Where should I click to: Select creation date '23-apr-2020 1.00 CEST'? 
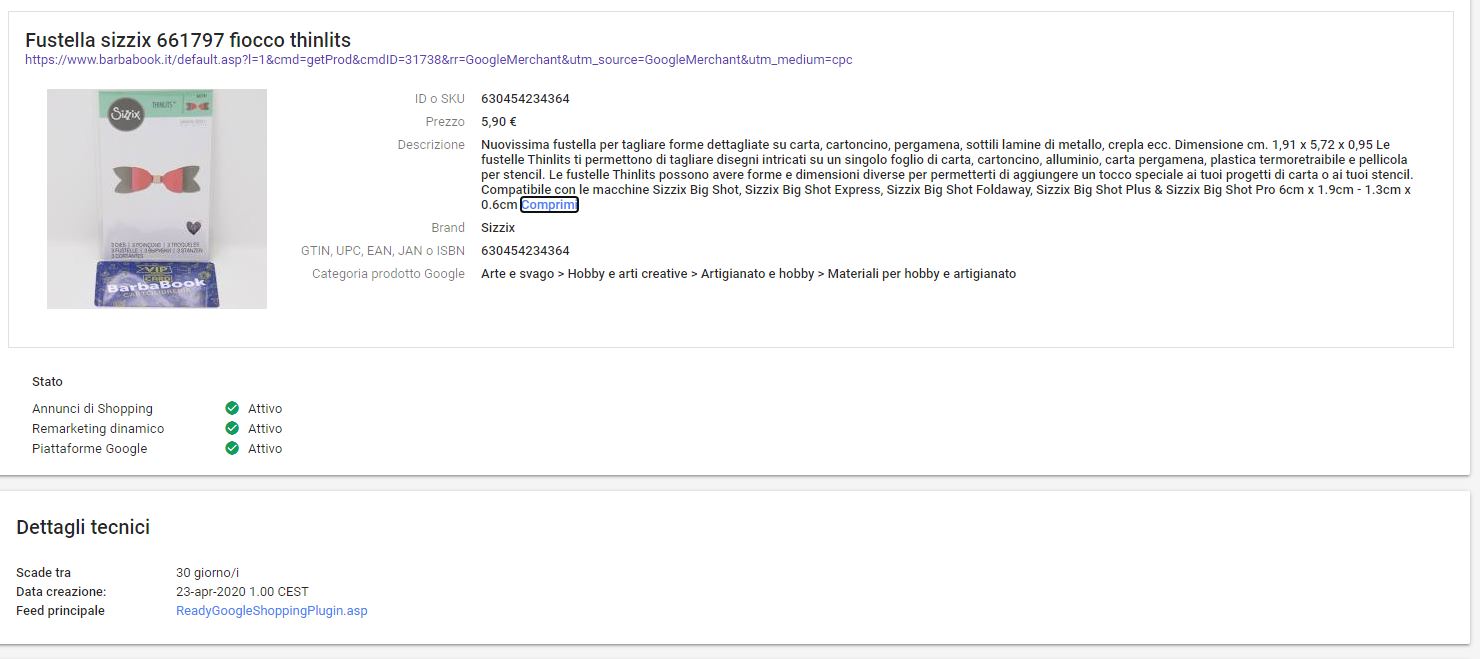coord(242,592)
